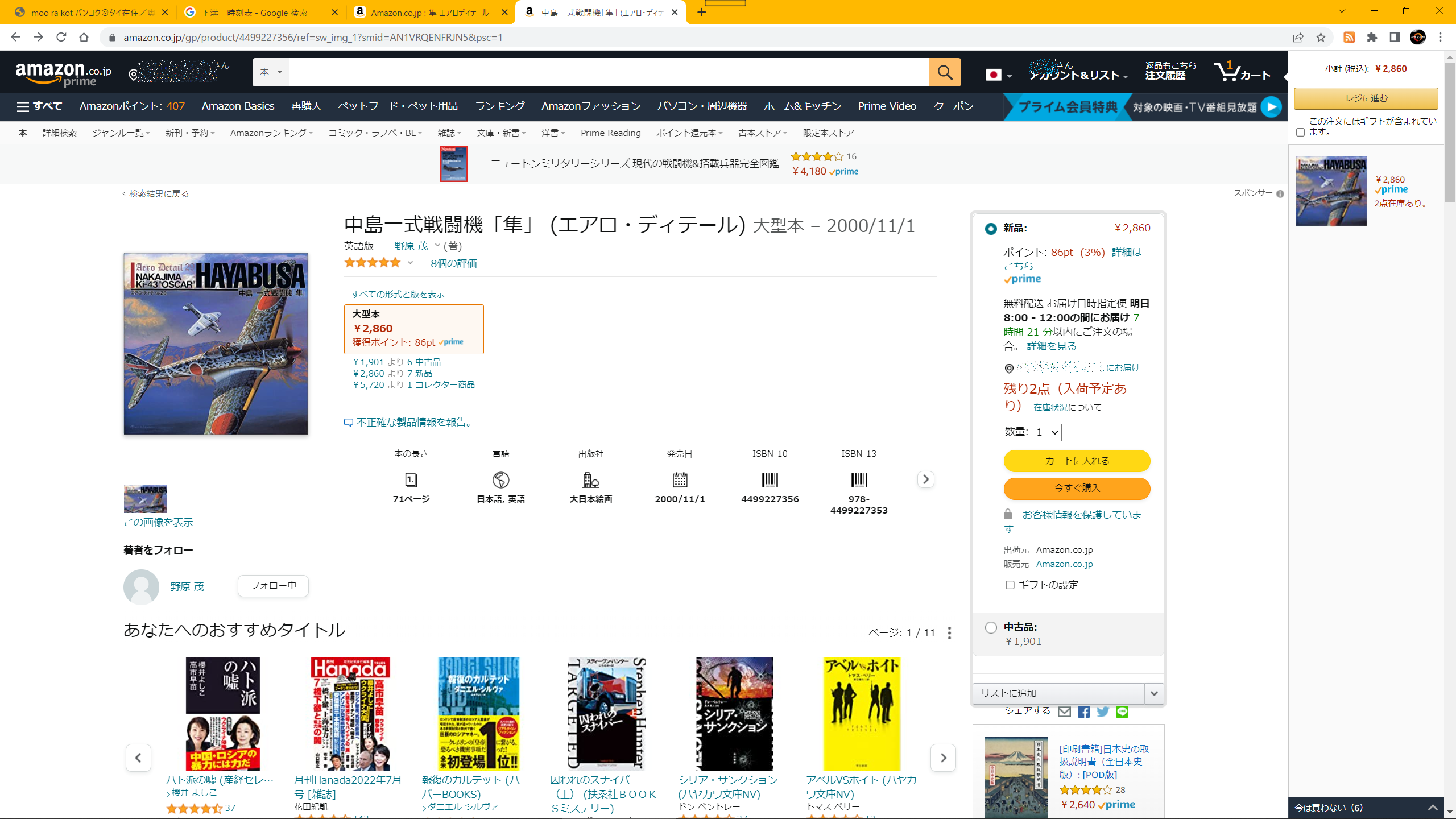Open the Chrome extensions puzzle icon
Viewport: 1456px width, 819px height.
click(x=1372, y=38)
